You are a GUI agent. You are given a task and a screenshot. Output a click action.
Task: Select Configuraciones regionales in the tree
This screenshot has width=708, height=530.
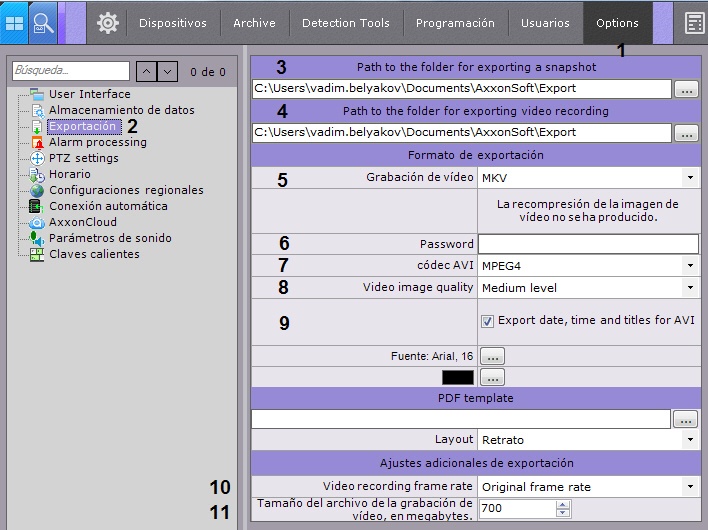point(126,191)
